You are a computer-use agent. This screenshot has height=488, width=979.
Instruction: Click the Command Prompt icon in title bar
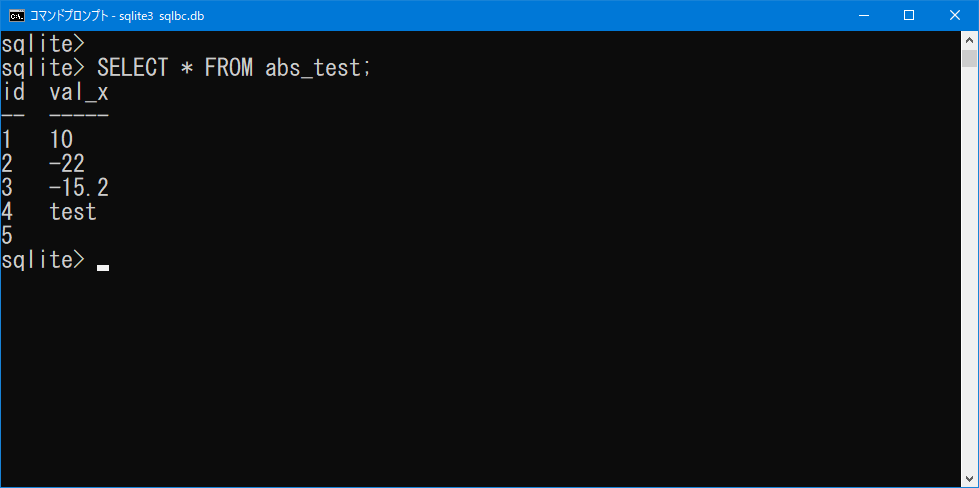point(17,16)
